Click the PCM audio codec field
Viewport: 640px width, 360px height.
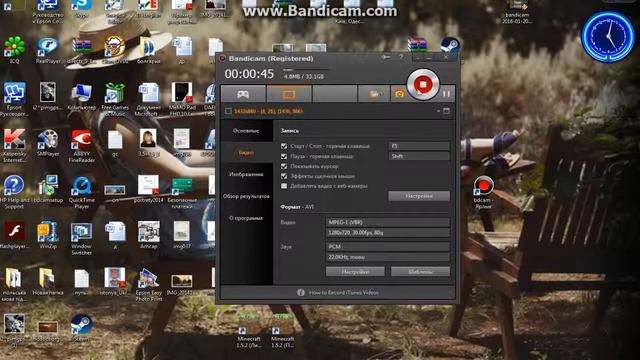(x=388, y=247)
